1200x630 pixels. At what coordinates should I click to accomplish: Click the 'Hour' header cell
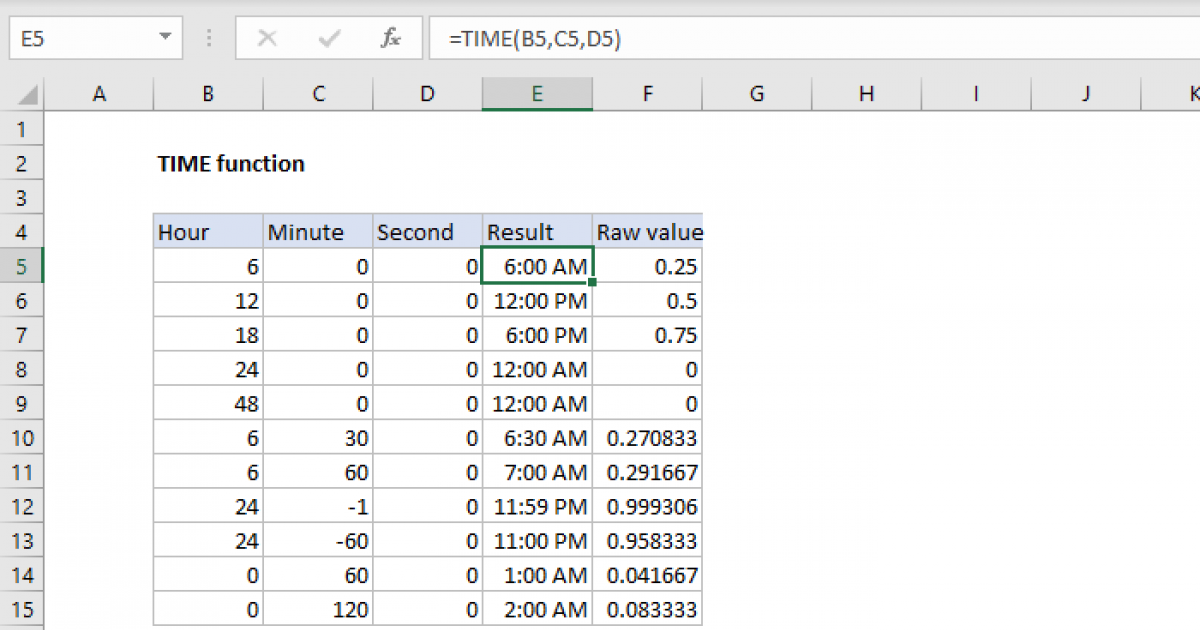(208, 232)
